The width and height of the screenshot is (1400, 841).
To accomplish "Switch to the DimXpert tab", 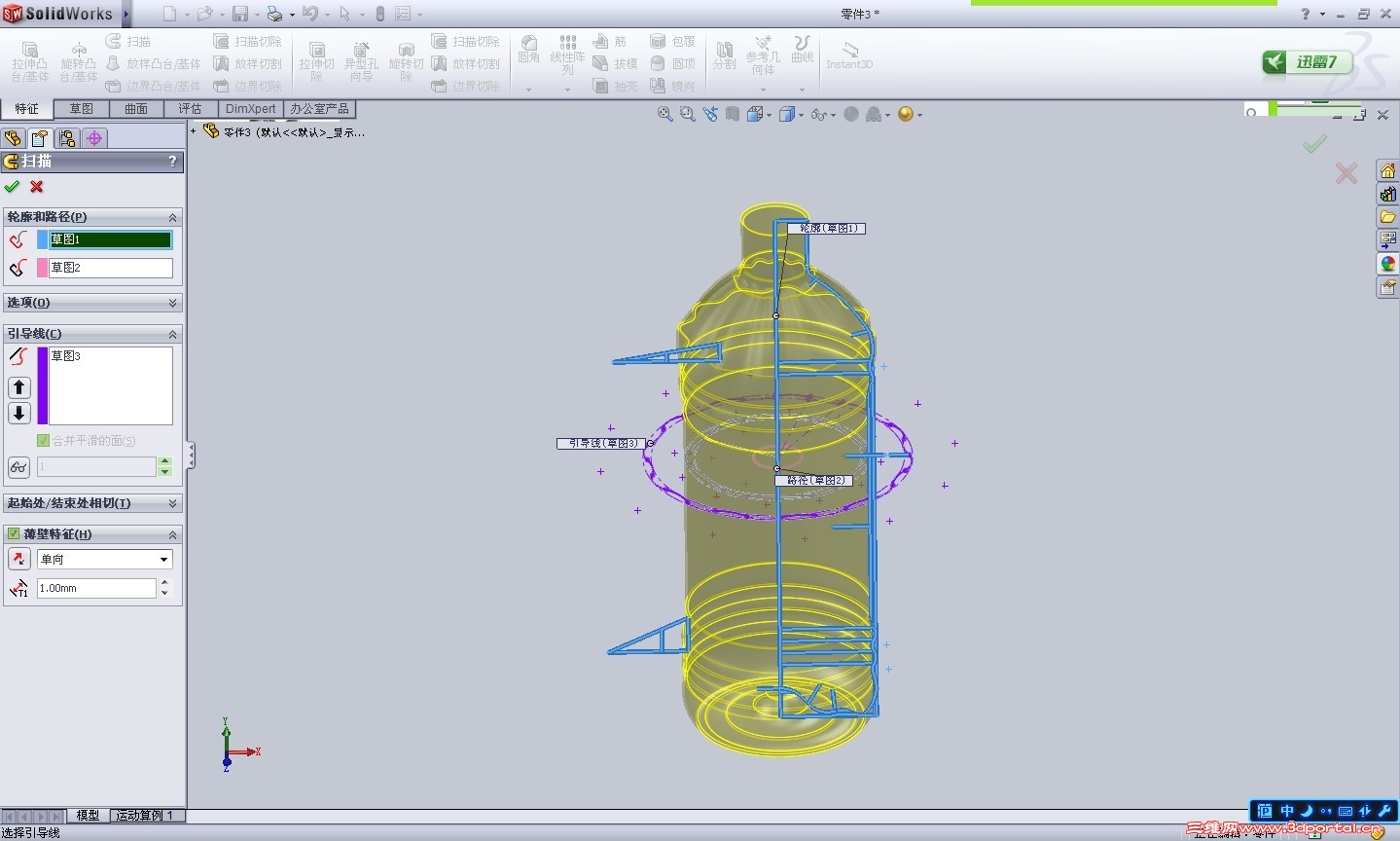I will click(251, 108).
